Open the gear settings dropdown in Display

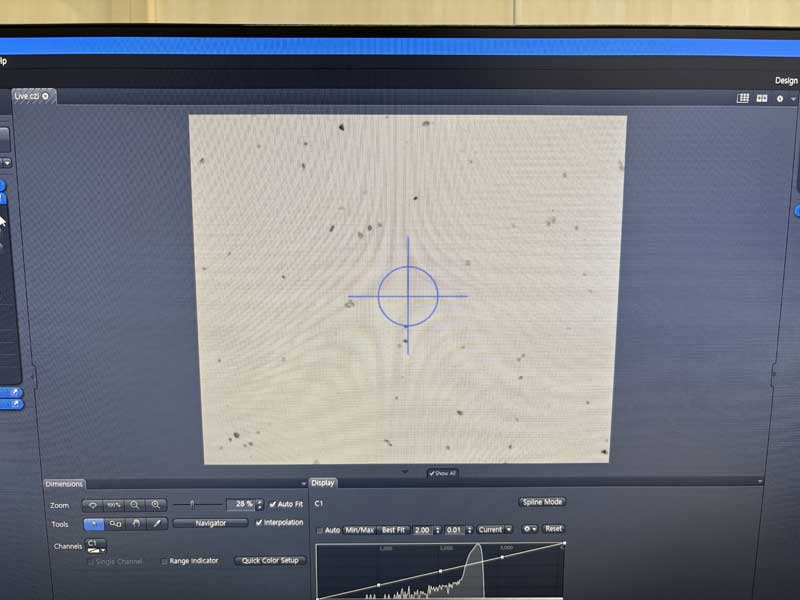coord(528,529)
